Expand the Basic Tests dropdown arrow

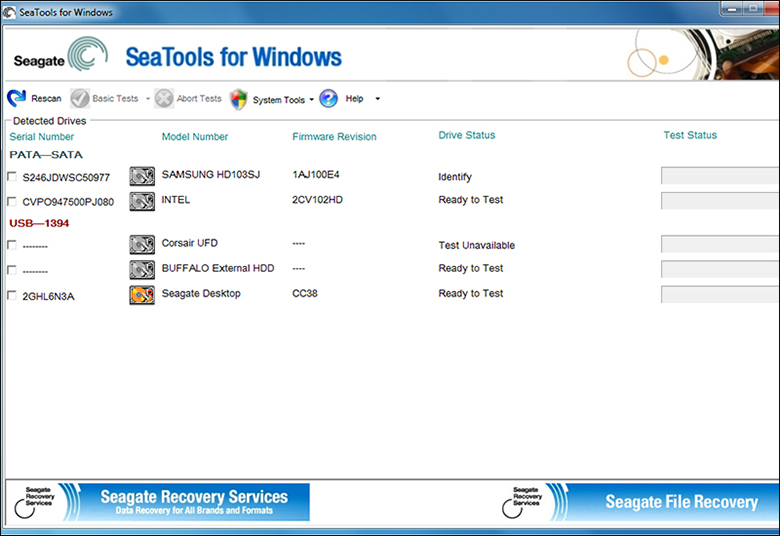(148, 99)
